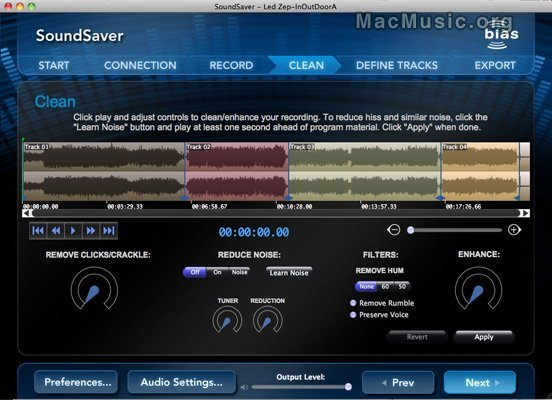Click the 00:17:26.66 timeline mark

(x=463, y=206)
